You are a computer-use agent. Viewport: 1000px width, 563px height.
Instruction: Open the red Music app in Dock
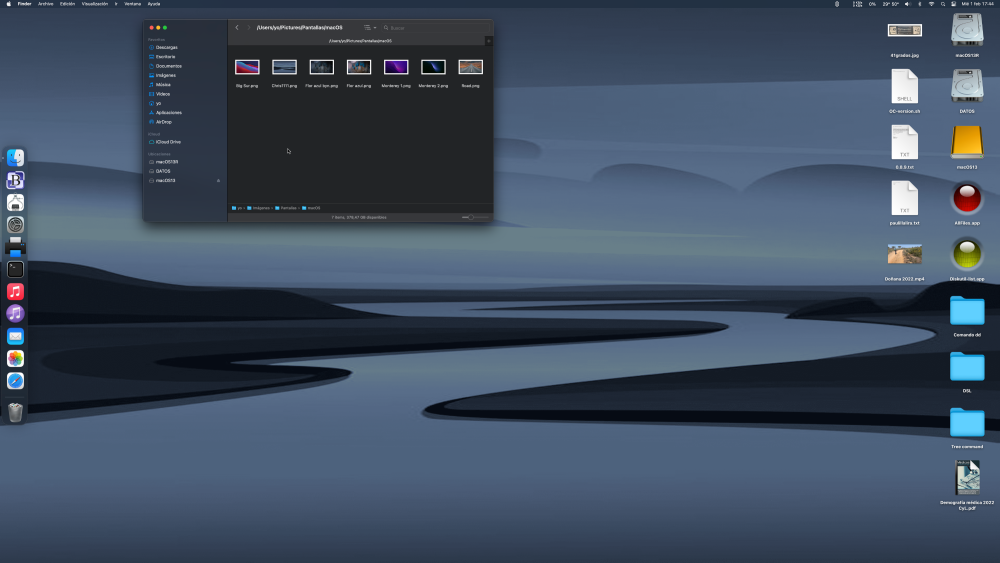click(15, 291)
